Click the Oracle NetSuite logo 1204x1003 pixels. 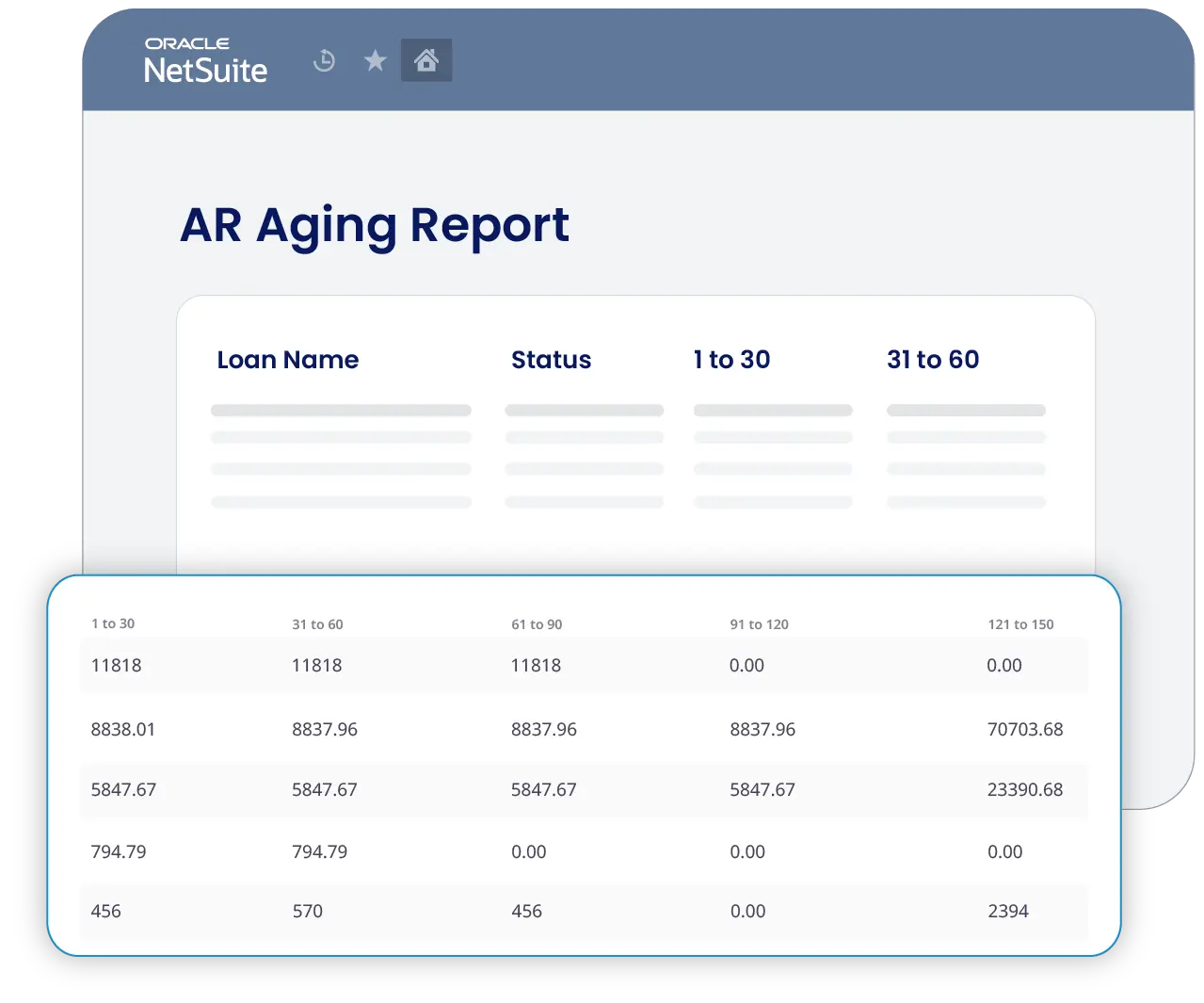[205, 59]
